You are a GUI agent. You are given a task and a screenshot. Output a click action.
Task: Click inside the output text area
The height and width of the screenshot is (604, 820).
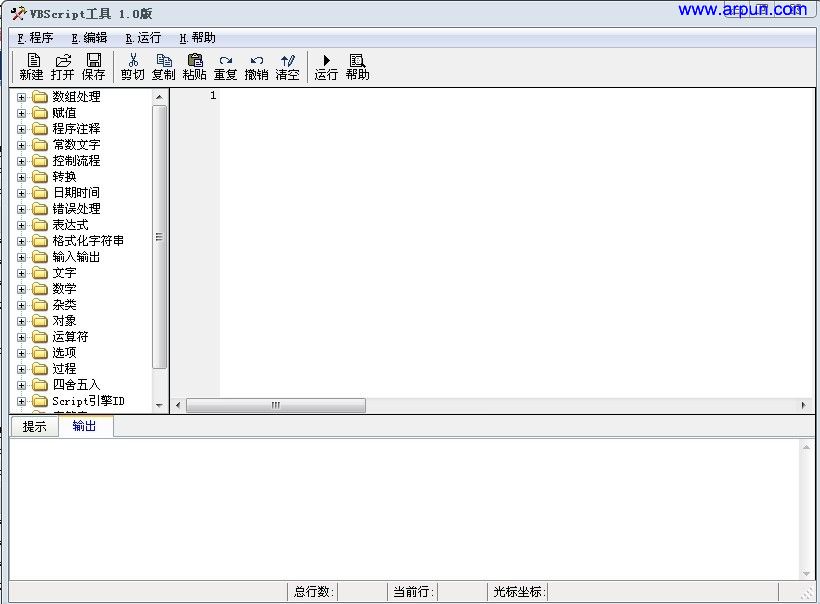pyautogui.click(x=405, y=508)
